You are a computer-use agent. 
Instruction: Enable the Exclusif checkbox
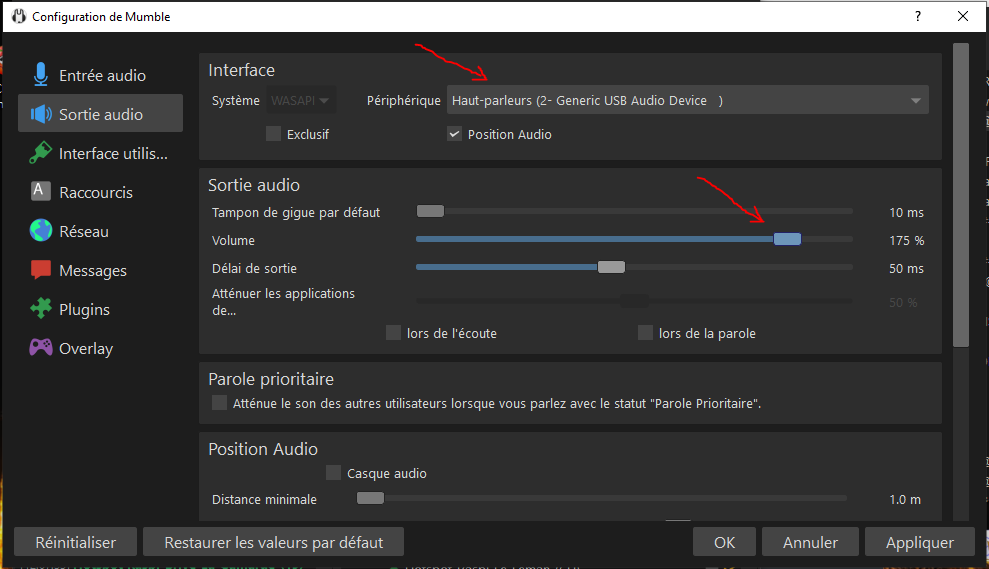[x=273, y=134]
